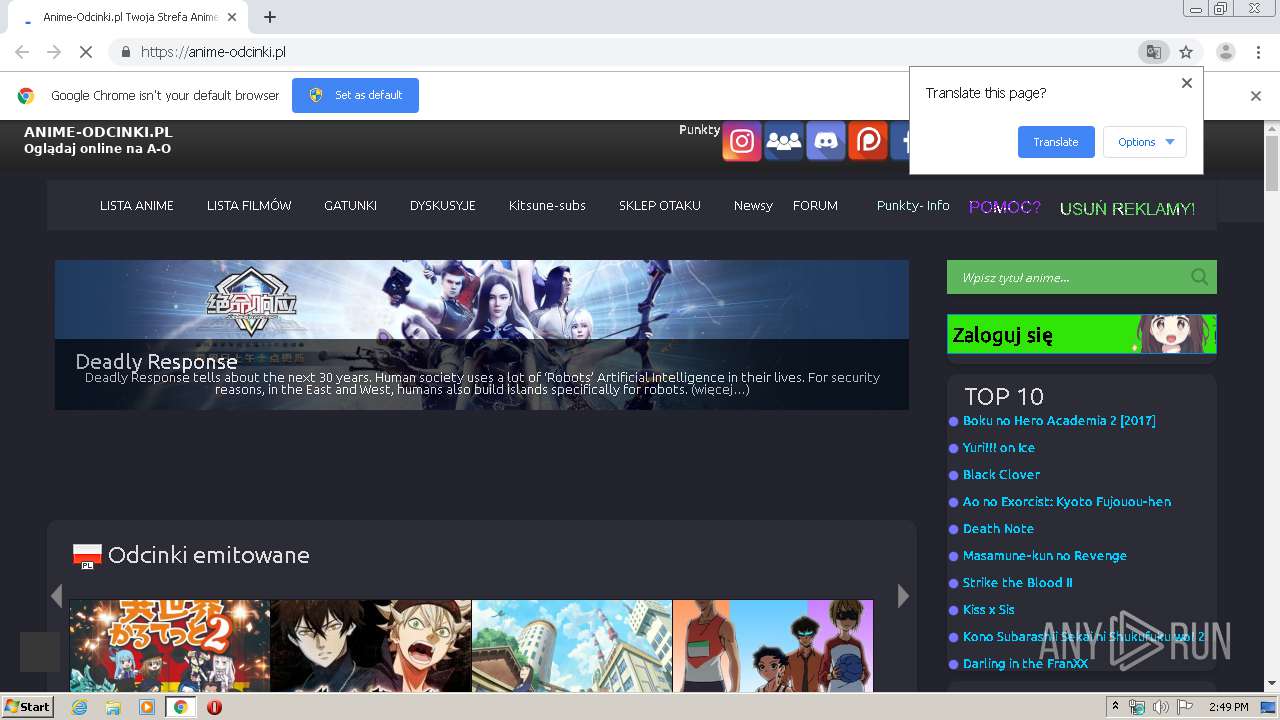This screenshot has width=1280, height=720.
Task: Click the Chrome taskbar icon
Action: click(x=181, y=707)
